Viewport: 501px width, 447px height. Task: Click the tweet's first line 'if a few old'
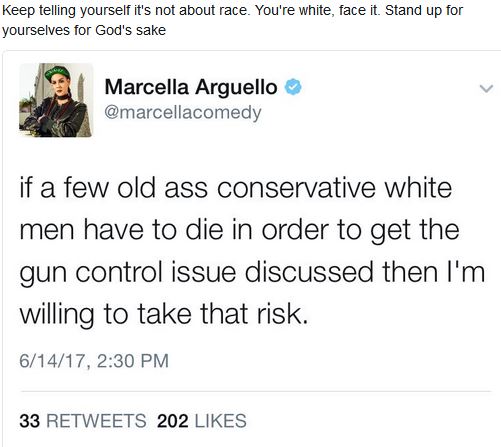click(x=236, y=188)
